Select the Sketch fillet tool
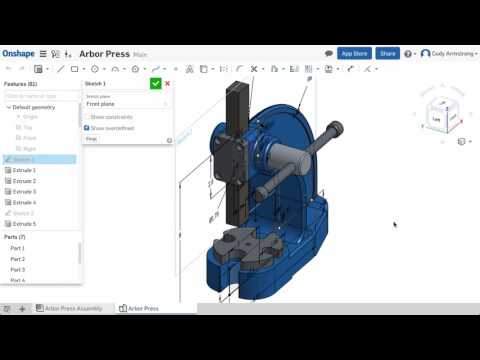Image resolution: width=480 pixels, height=360 pixels. click(239, 69)
